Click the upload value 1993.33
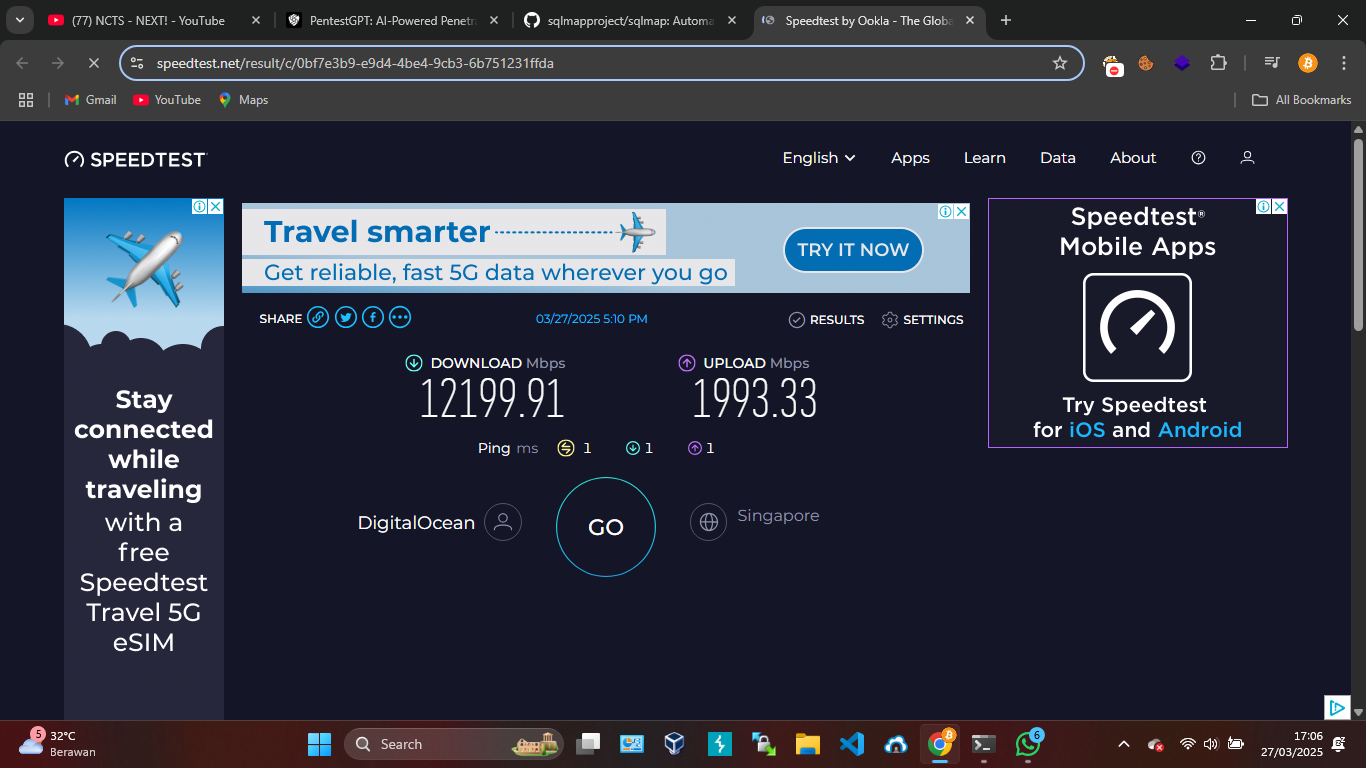 pyautogui.click(x=755, y=398)
